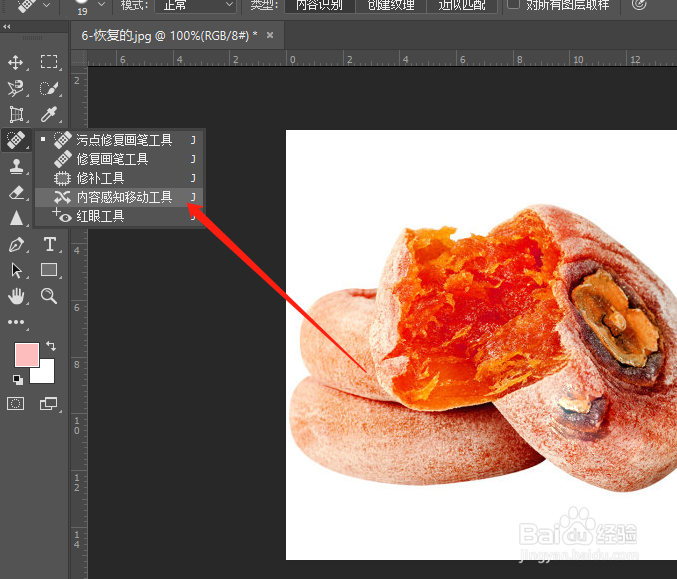Choose 修复画笔工具 from the flyout
677x579 pixels.
point(119,159)
